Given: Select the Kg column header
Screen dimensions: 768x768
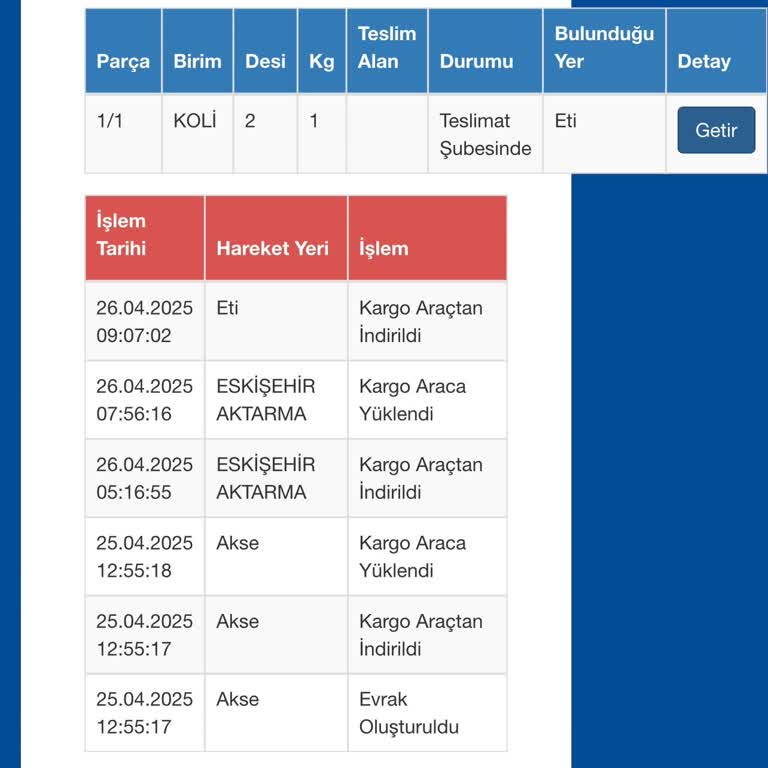Looking at the screenshot, I should 322,51.
